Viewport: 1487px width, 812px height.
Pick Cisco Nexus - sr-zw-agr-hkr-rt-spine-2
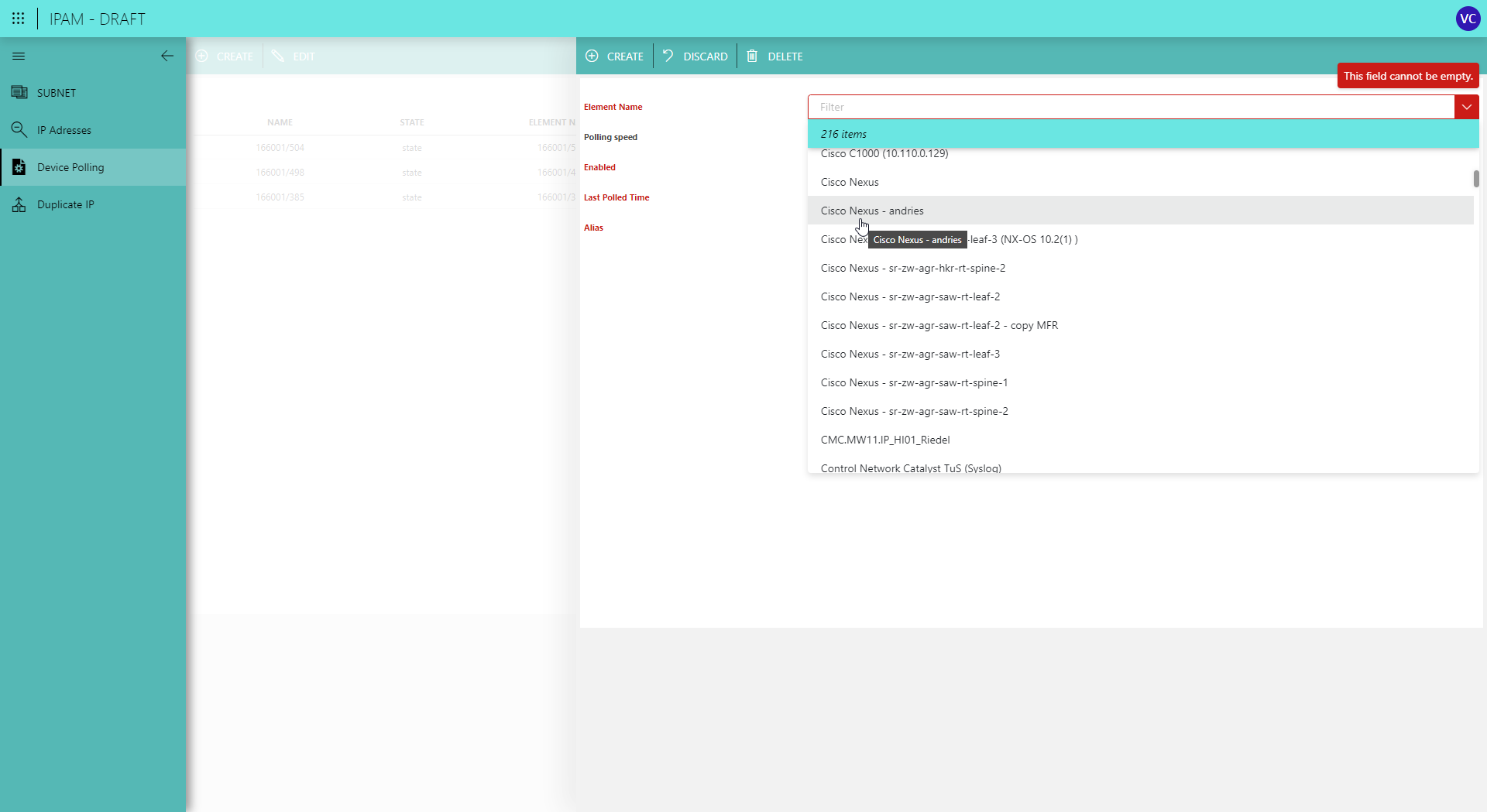coord(1140,268)
